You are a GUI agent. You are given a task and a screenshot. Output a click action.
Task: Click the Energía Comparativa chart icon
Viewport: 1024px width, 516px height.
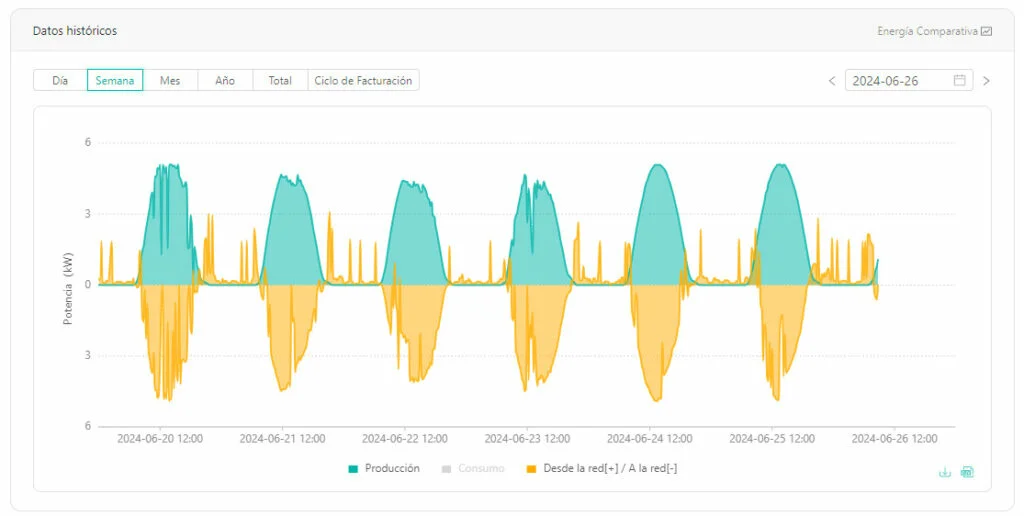point(987,31)
